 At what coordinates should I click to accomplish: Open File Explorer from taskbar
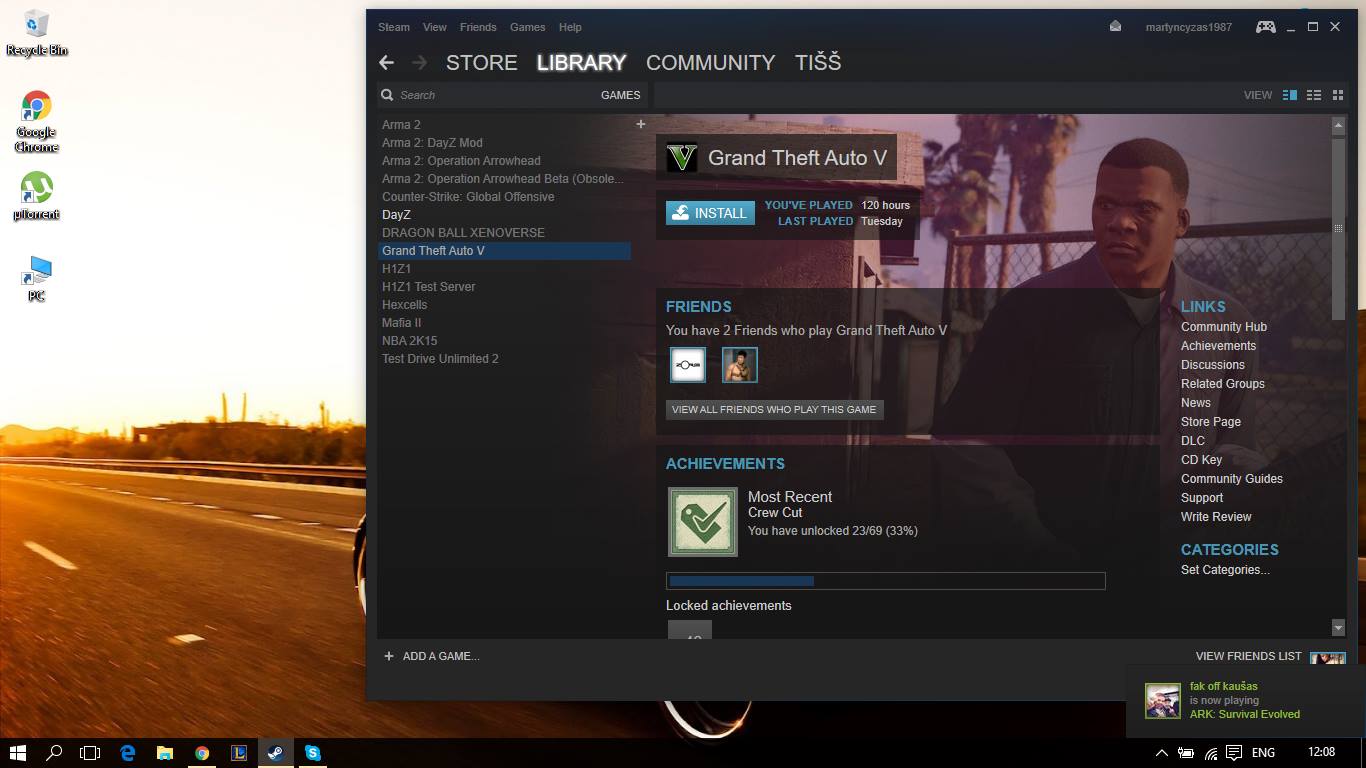coord(165,753)
